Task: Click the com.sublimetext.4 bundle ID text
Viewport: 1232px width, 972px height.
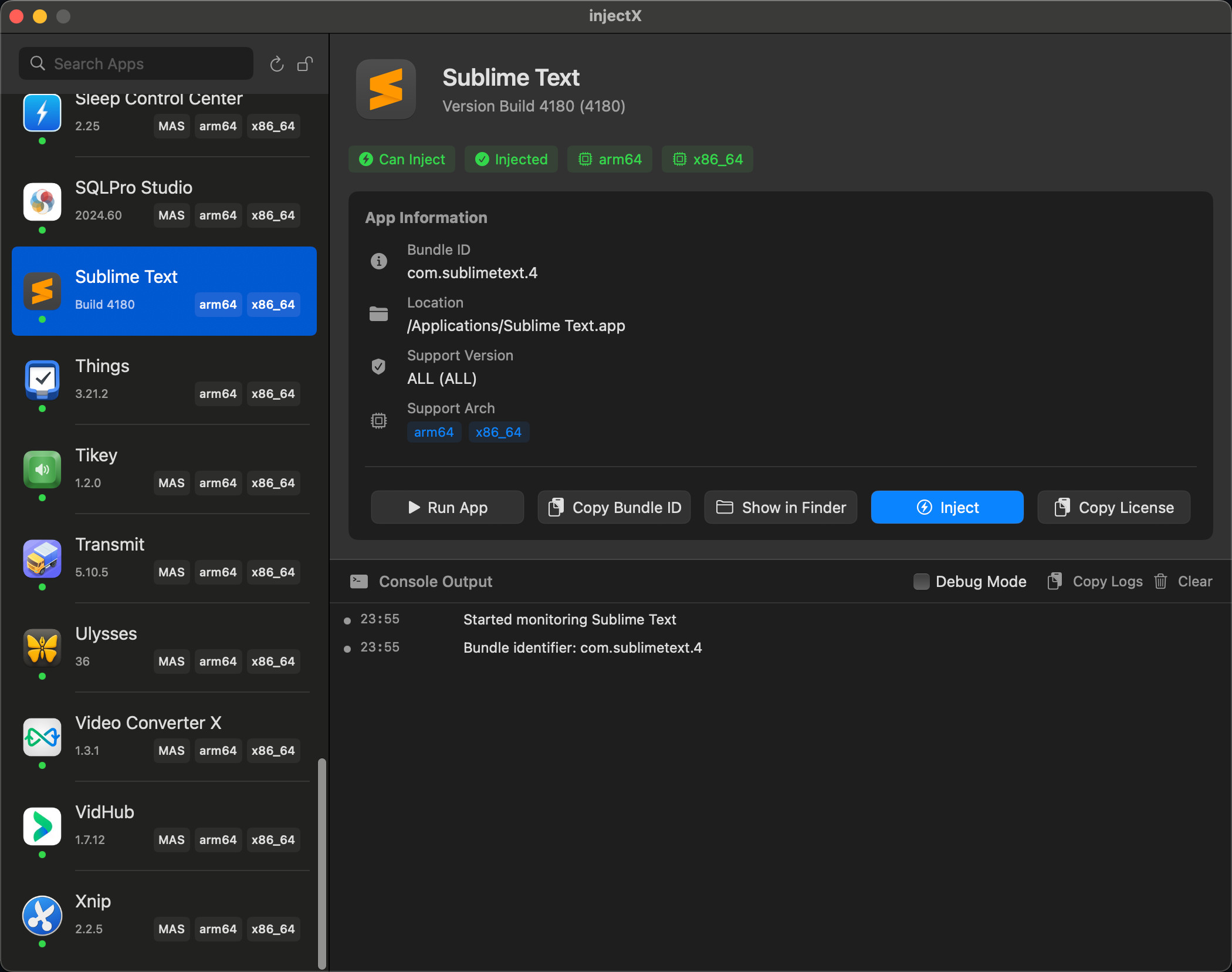Action: [472, 273]
